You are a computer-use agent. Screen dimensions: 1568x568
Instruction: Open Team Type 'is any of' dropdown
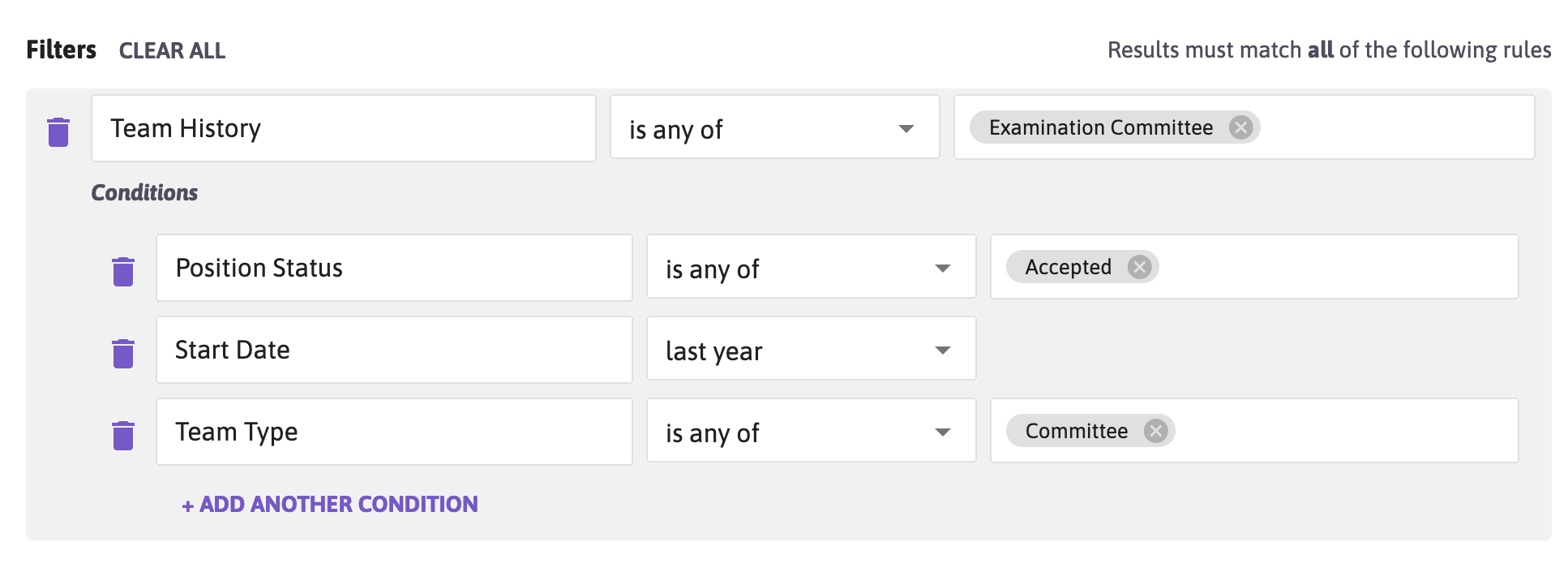(x=812, y=431)
